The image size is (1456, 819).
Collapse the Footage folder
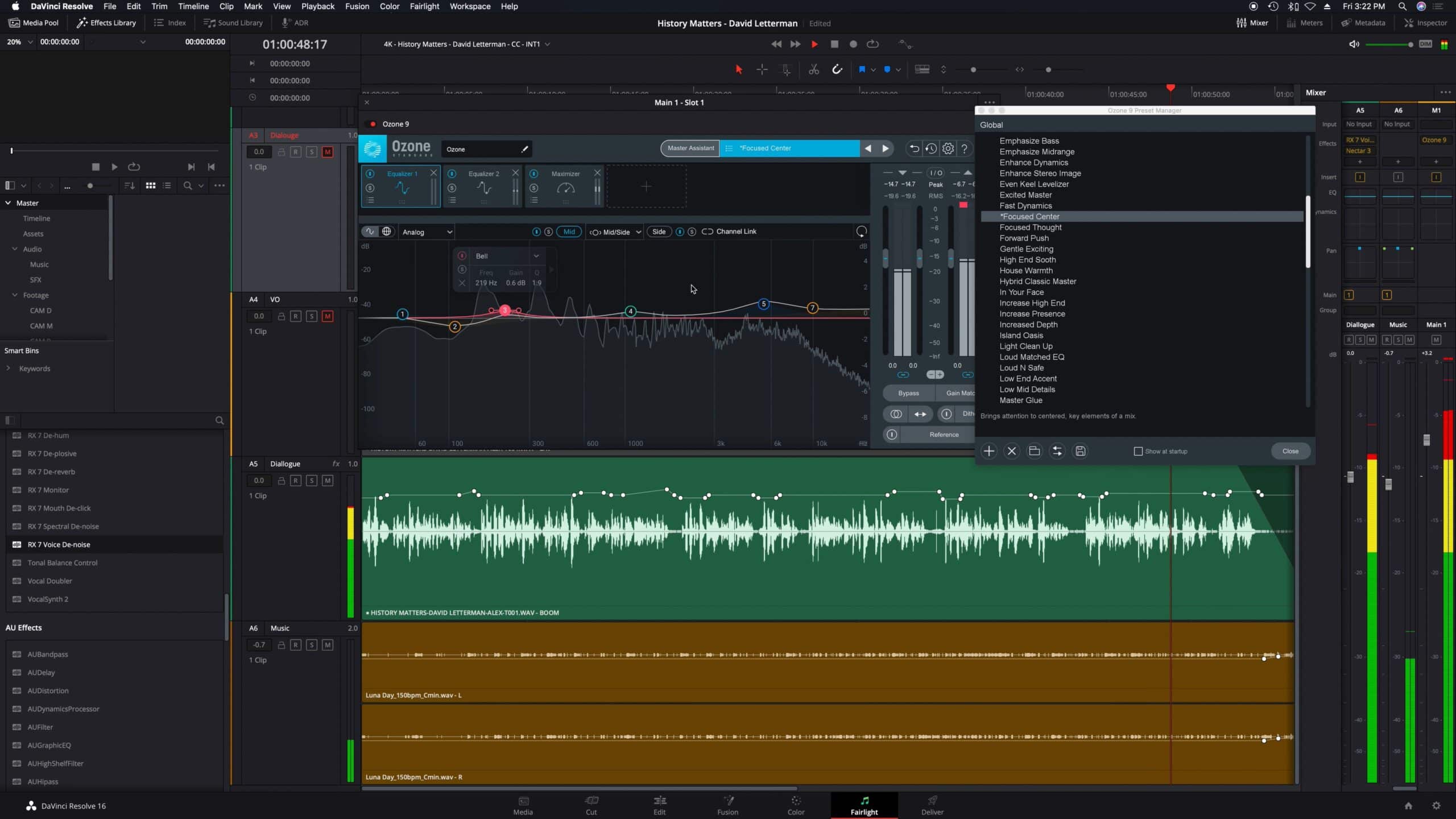point(15,295)
